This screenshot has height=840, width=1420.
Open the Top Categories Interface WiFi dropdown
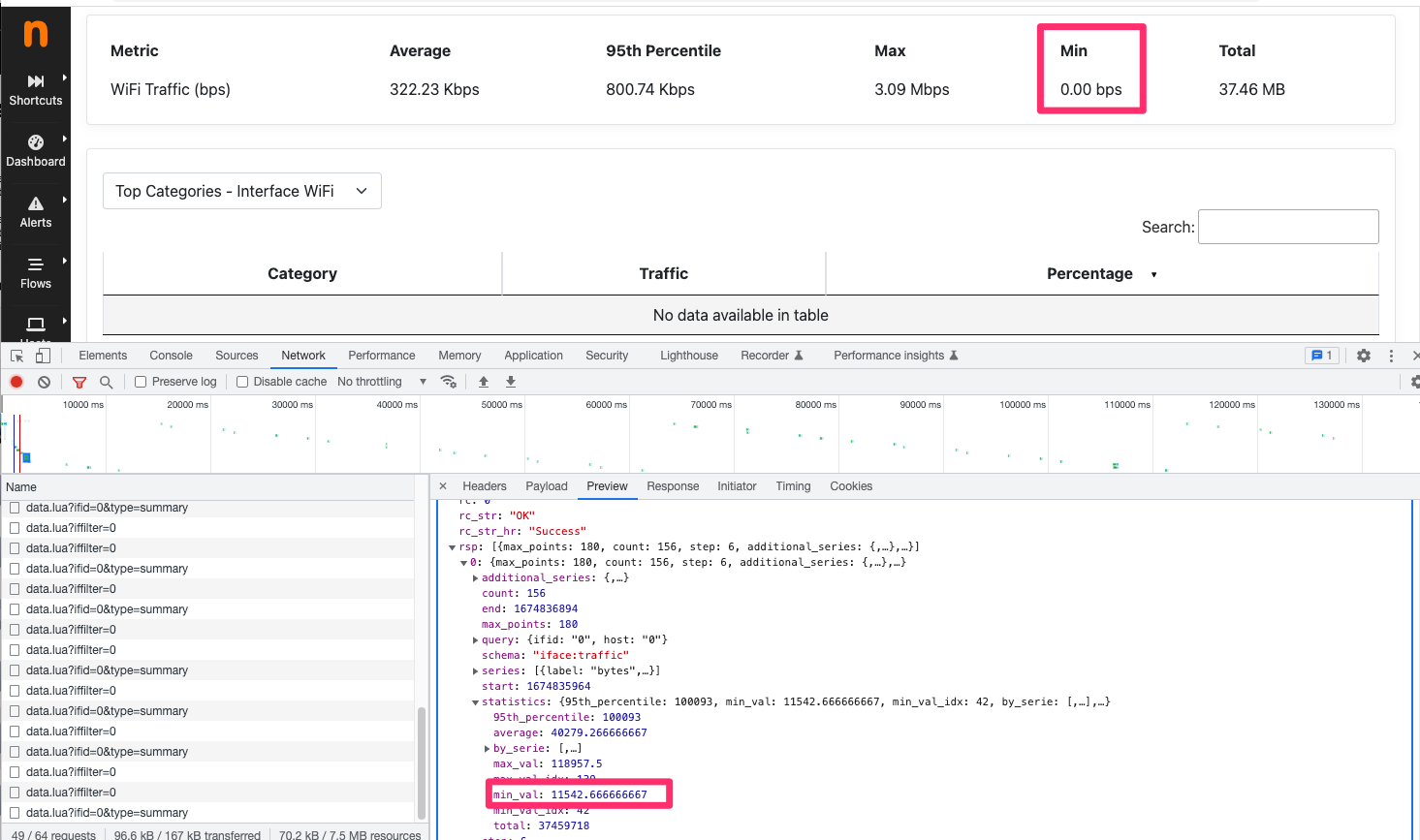[x=241, y=191]
